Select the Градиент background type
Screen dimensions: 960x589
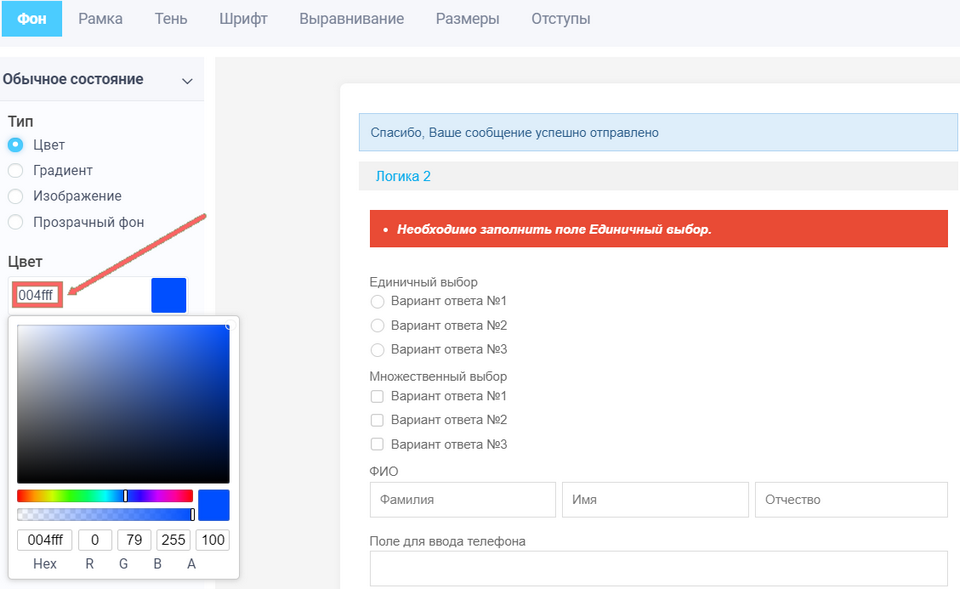16,171
